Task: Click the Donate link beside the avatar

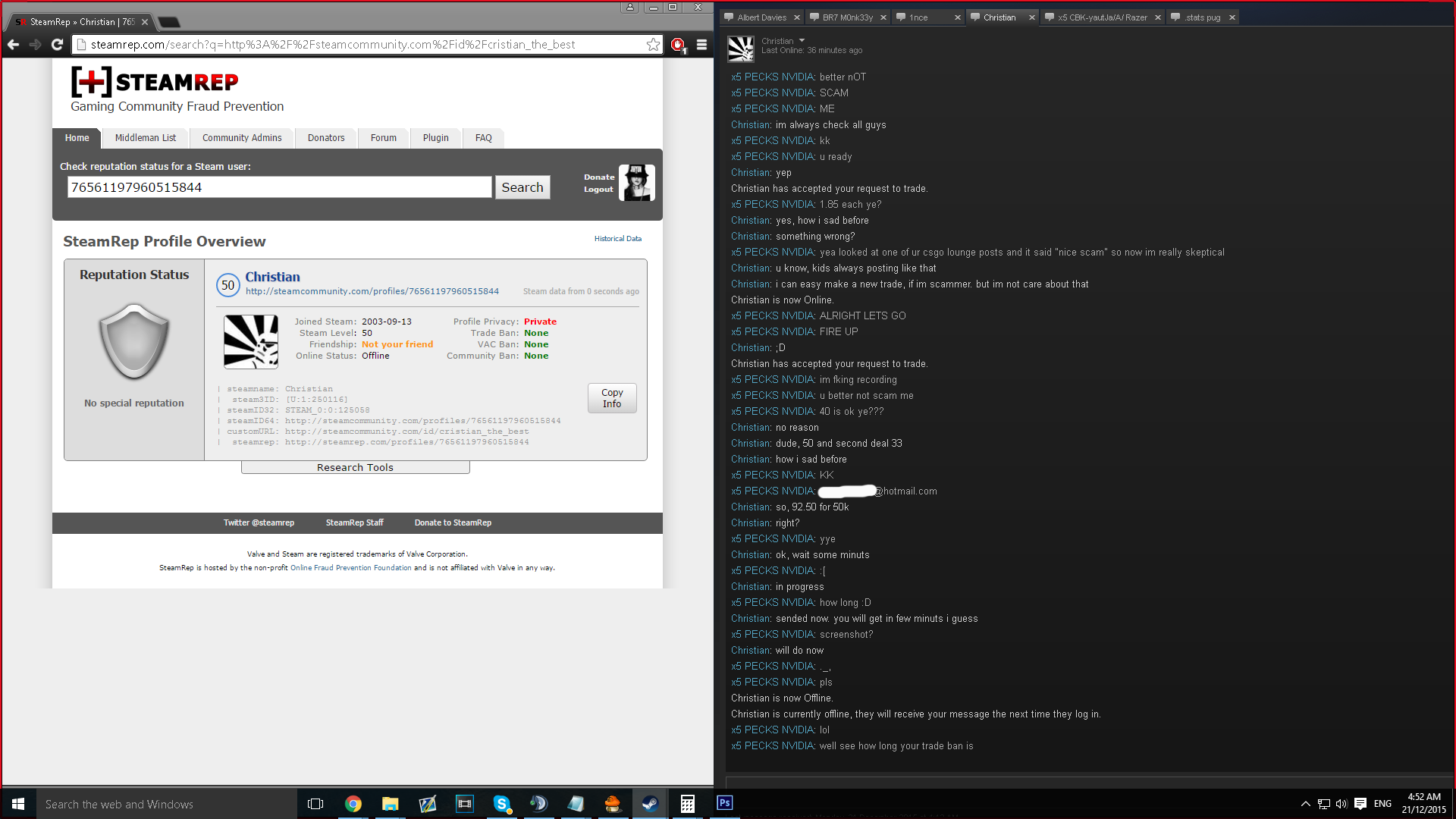Action: 599,177
